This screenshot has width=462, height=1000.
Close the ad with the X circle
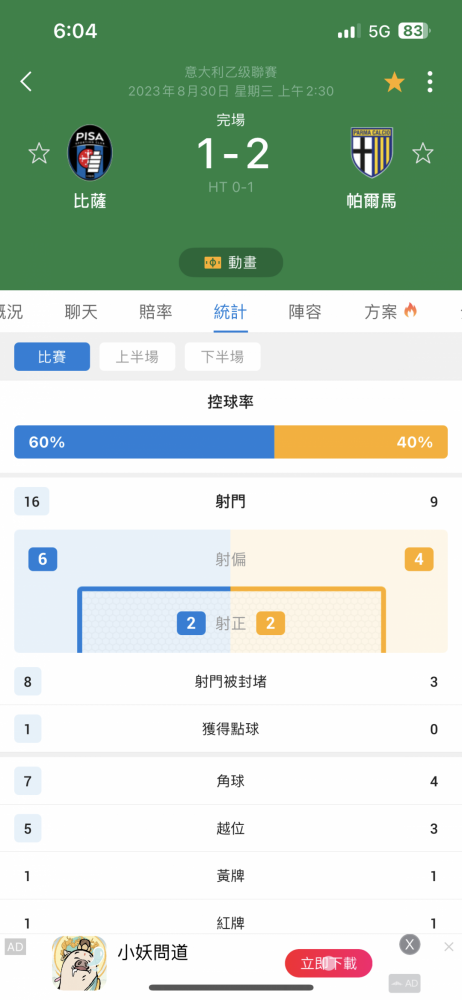pyautogui.click(x=410, y=944)
